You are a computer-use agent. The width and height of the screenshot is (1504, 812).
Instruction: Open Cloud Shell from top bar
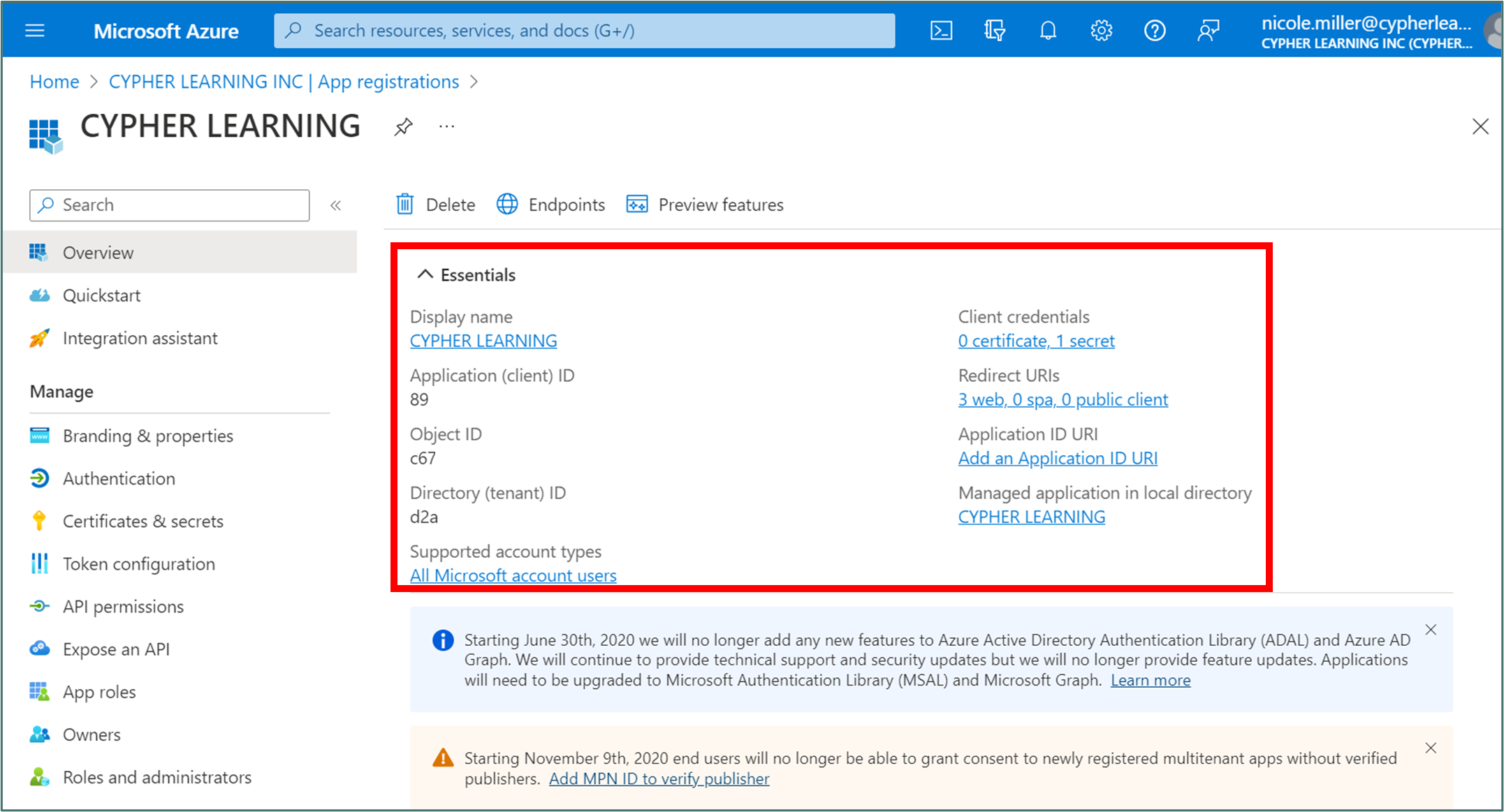[941, 31]
